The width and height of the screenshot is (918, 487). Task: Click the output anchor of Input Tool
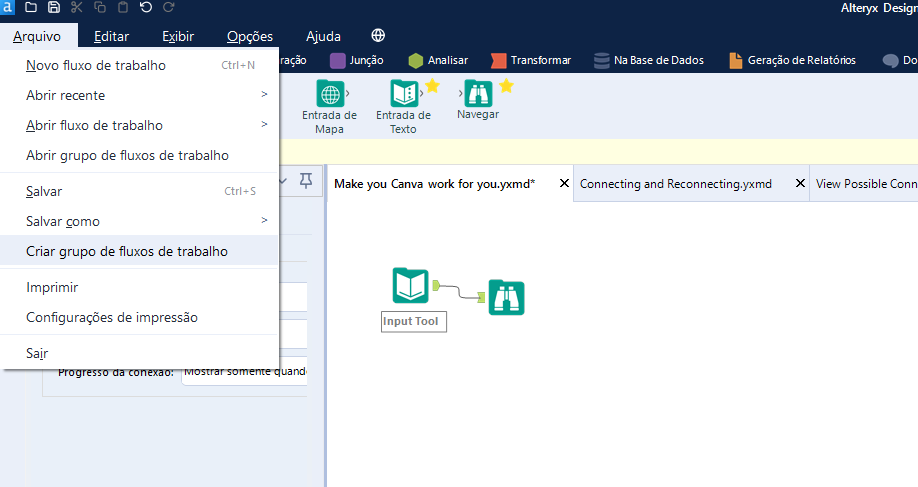pyautogui.click(x=436, y=285)
